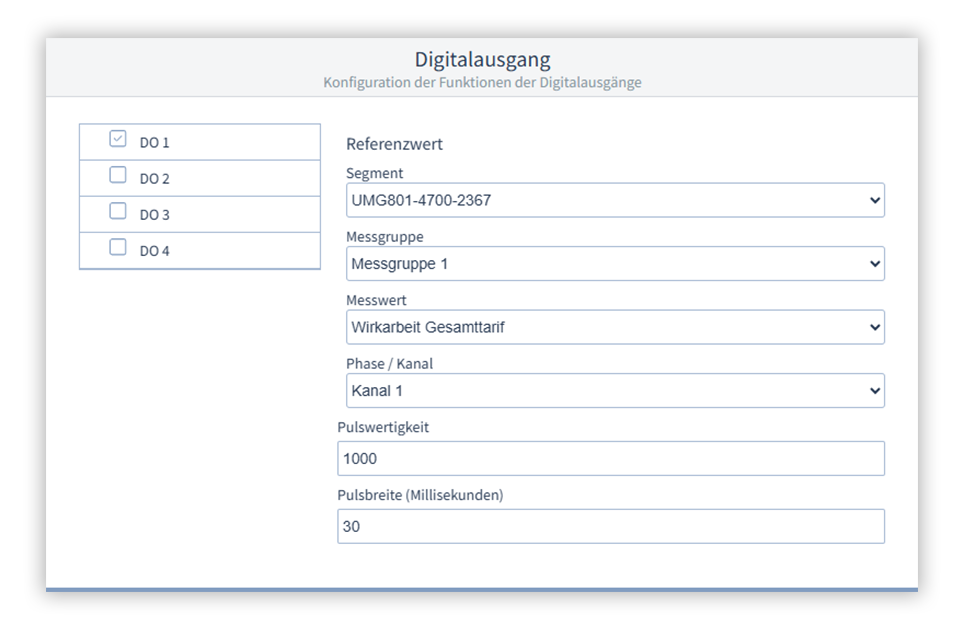Enable the DO 2 checkbox
The width and height of the screenshot is (963, 630).
(x=118, y=176)
